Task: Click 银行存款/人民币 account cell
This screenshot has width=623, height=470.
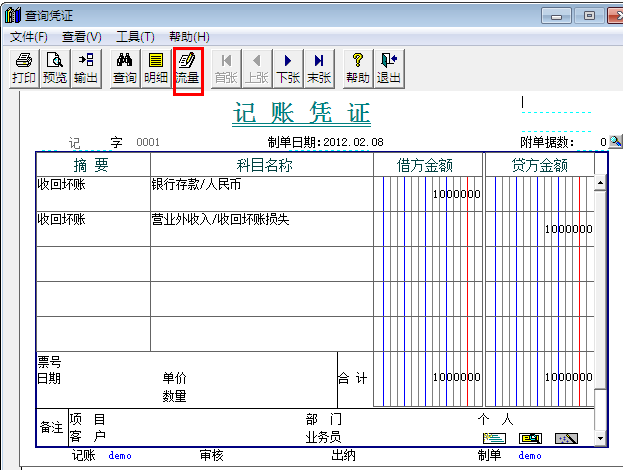Action: [262, 194]
